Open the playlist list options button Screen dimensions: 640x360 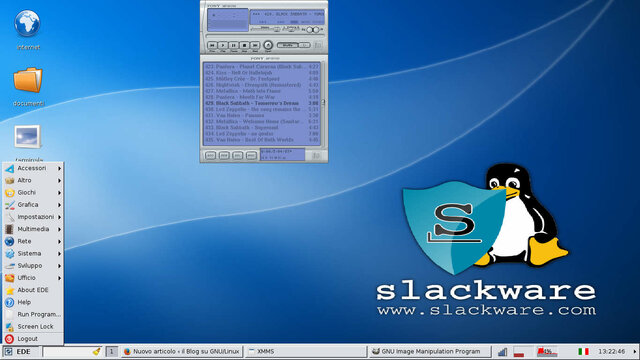[x=316, y=156]
